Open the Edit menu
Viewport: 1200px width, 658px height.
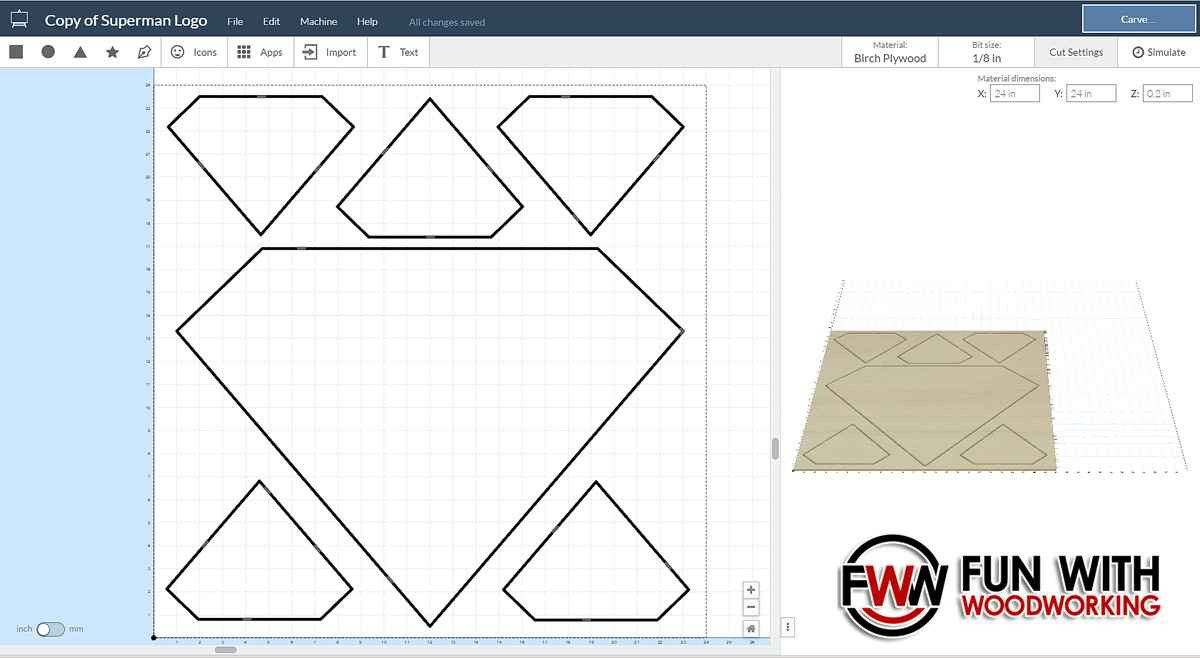click(x=271, y=21)
